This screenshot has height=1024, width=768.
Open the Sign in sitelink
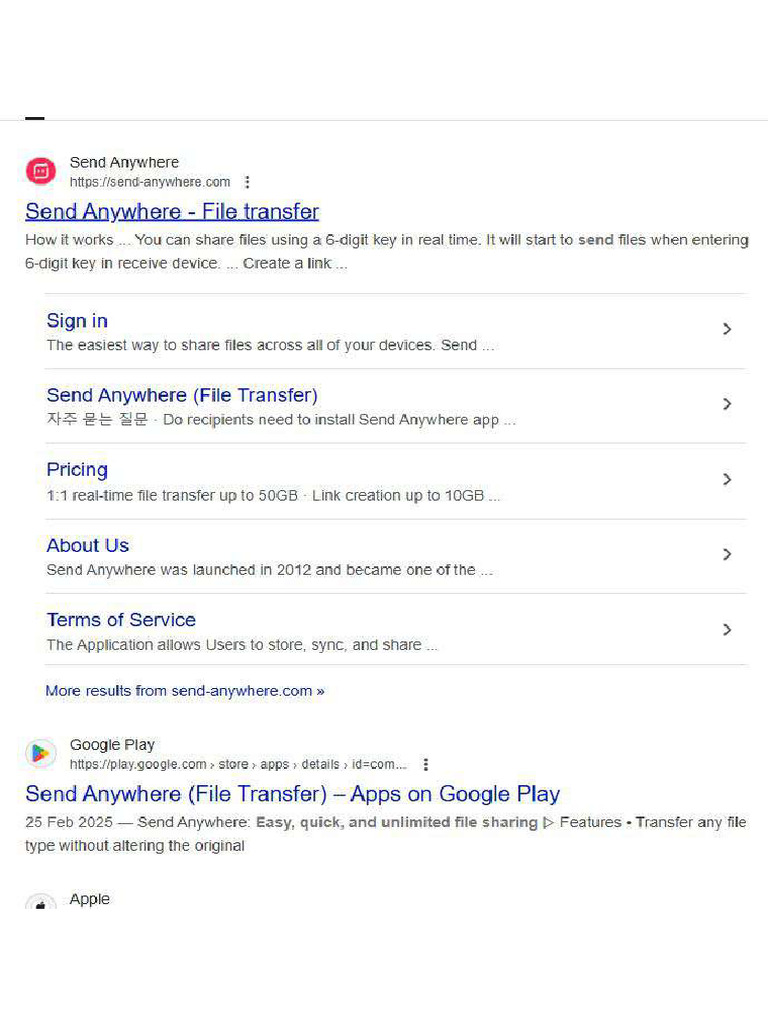pyautogui.click(x=77, y=321)
